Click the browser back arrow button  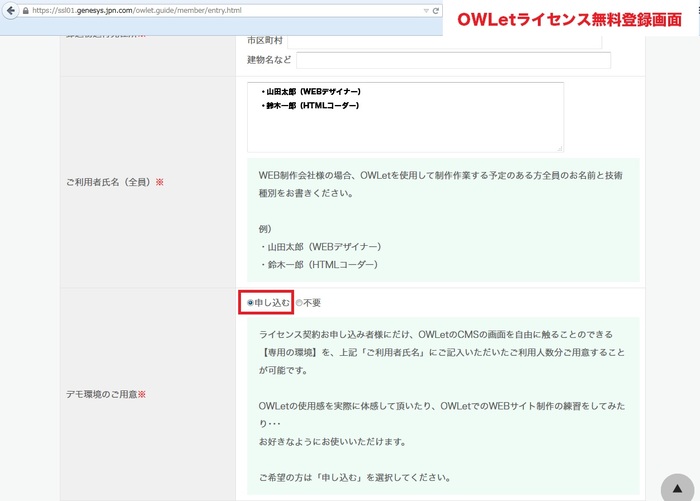(11, 11)
